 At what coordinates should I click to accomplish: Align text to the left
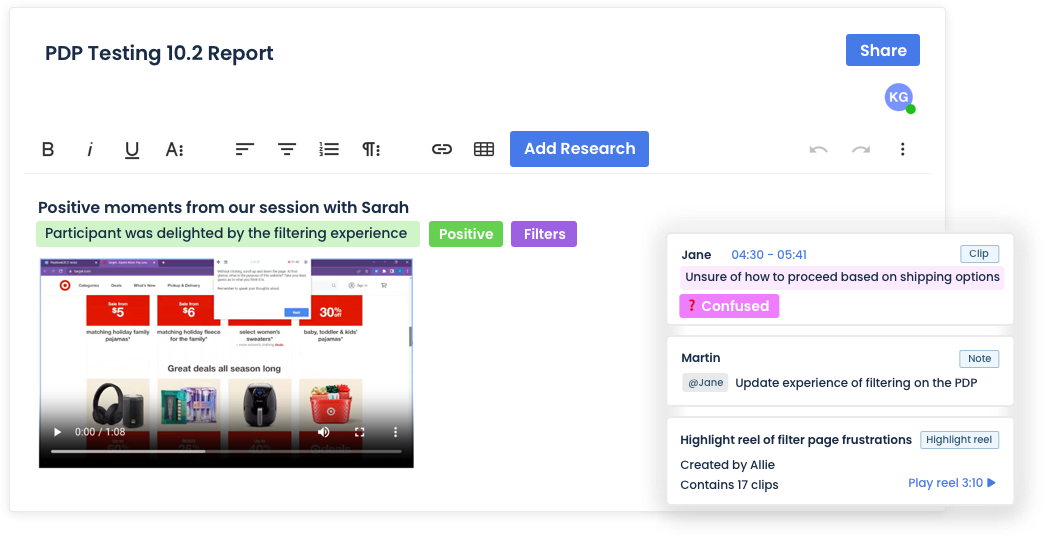click(244, 149)
